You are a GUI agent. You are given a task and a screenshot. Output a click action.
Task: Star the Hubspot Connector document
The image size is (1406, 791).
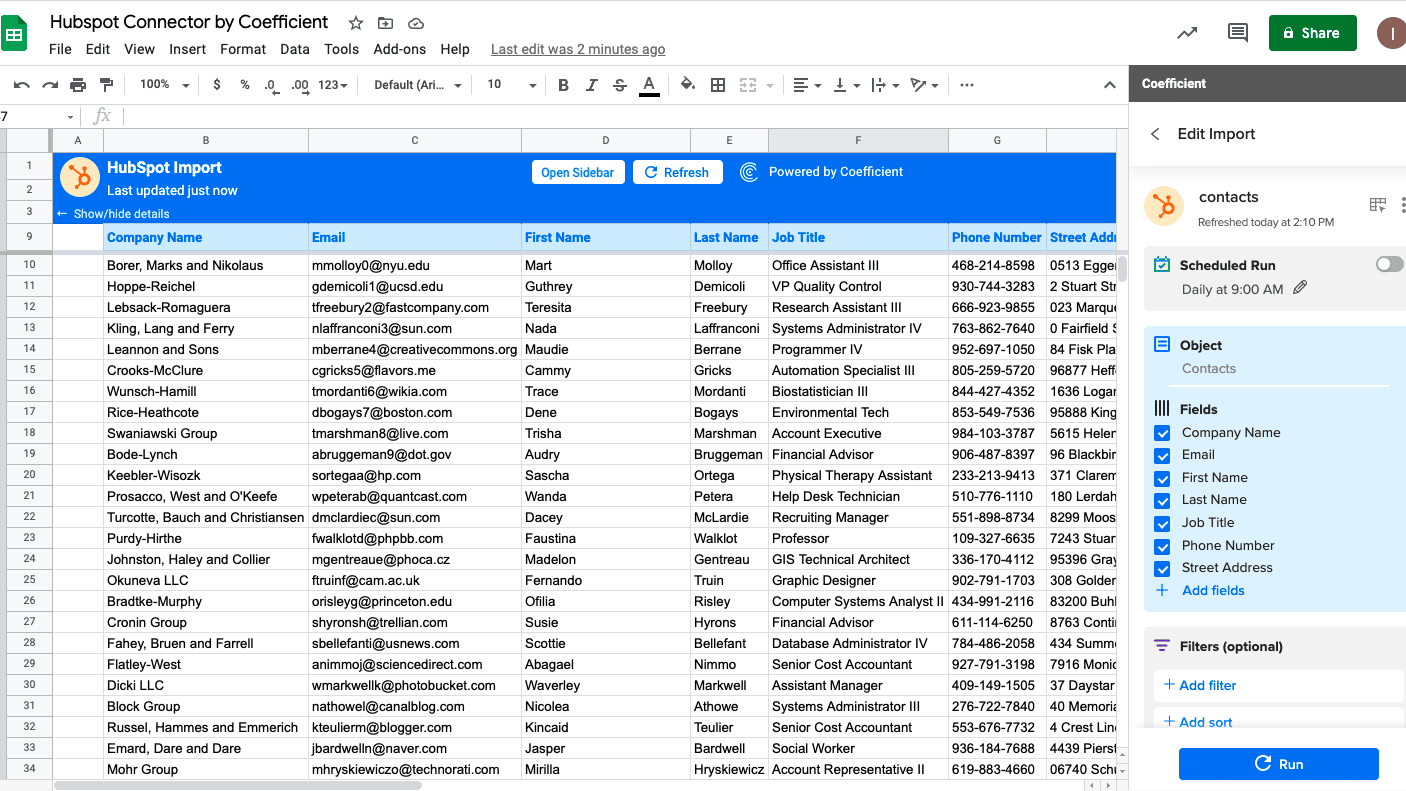coord(356,23)
